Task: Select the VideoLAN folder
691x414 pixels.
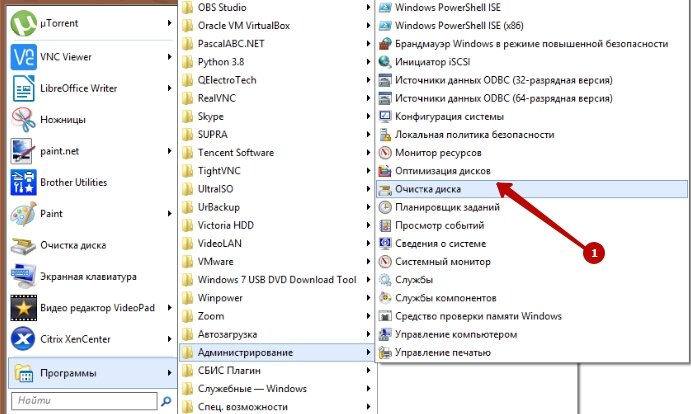Action: tap(277, 243)
